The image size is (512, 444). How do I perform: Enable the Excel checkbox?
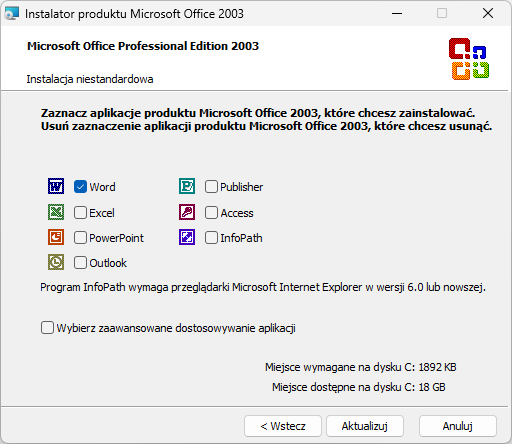[80, 213]
